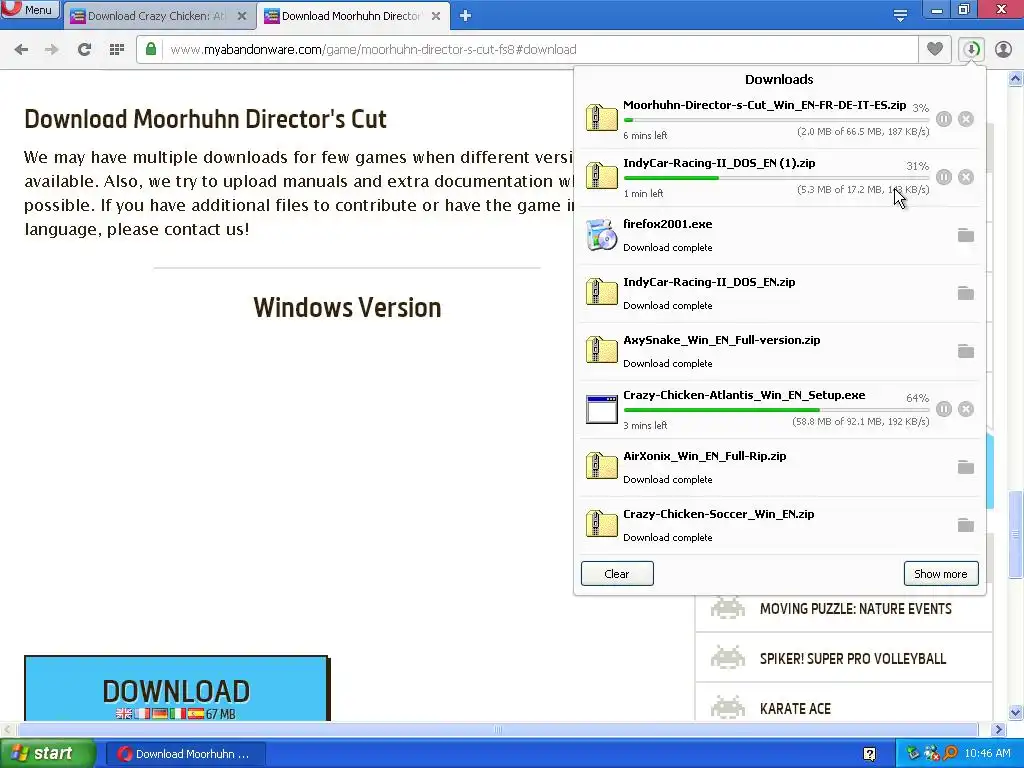Click the page scroll down arrow
The image size is (1024, 768).
[x=1016, y=712]
